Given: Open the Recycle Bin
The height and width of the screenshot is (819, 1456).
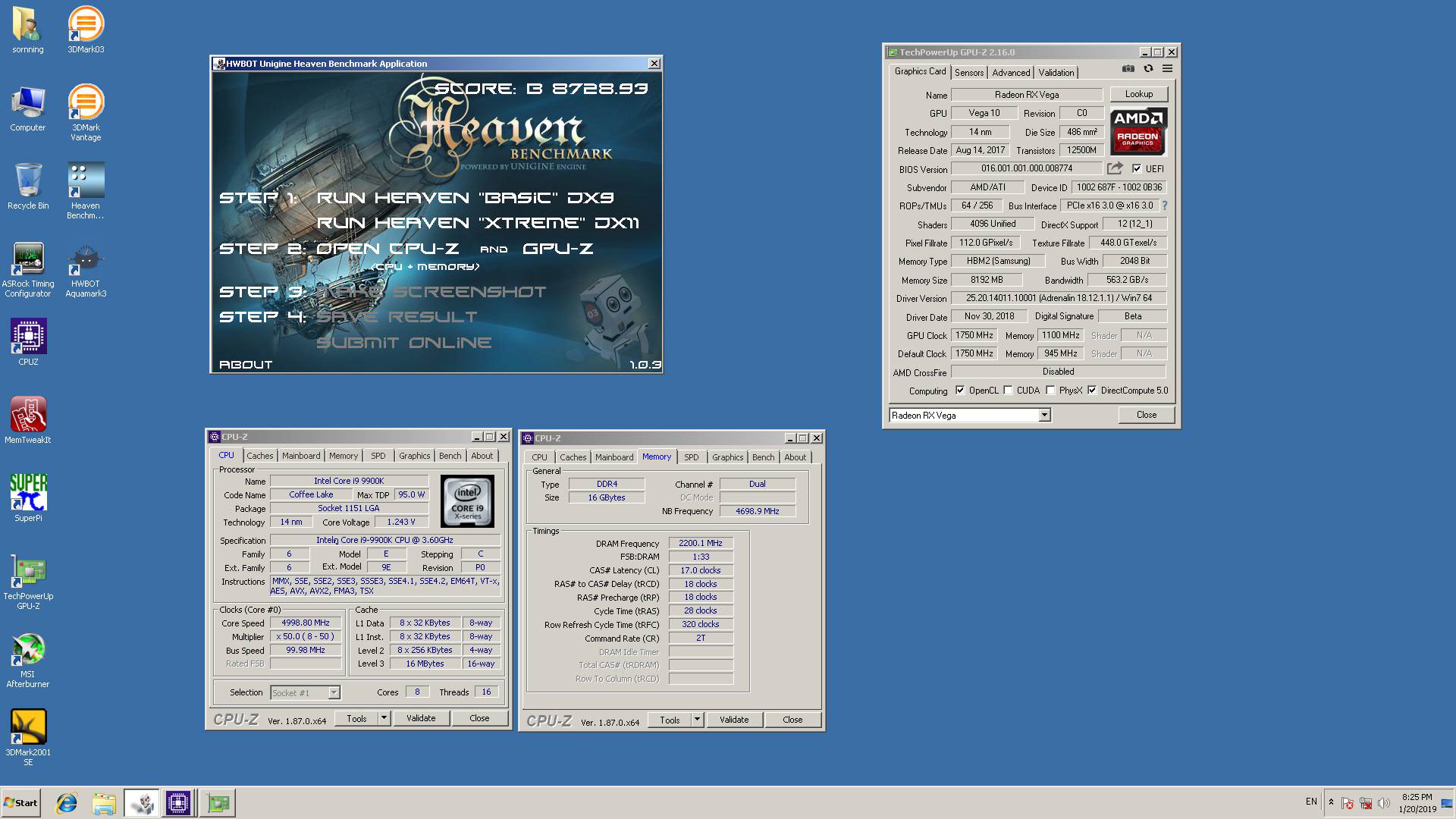Looking at the screenshot, I should 28,187.
